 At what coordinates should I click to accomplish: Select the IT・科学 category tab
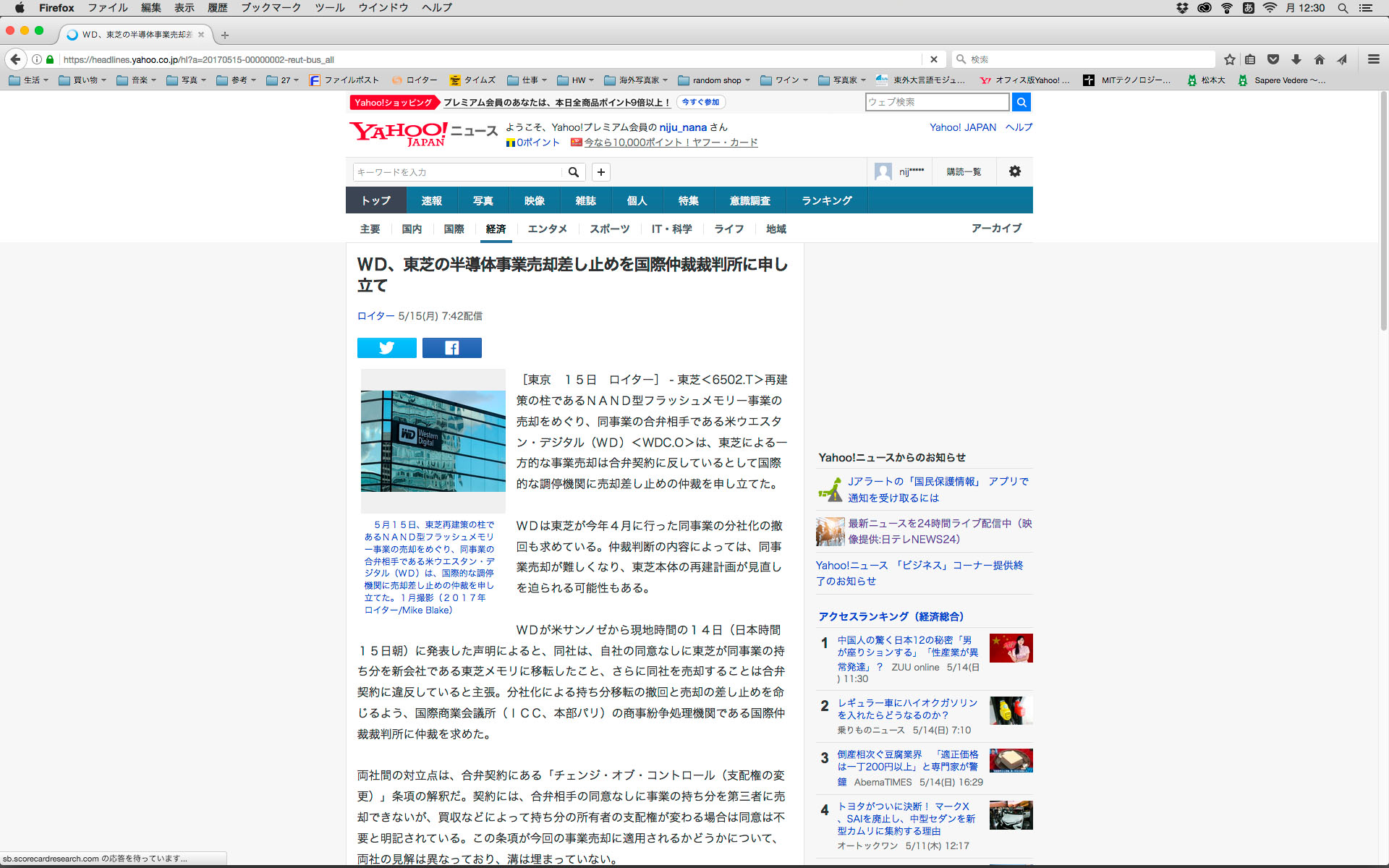[671, 229]
